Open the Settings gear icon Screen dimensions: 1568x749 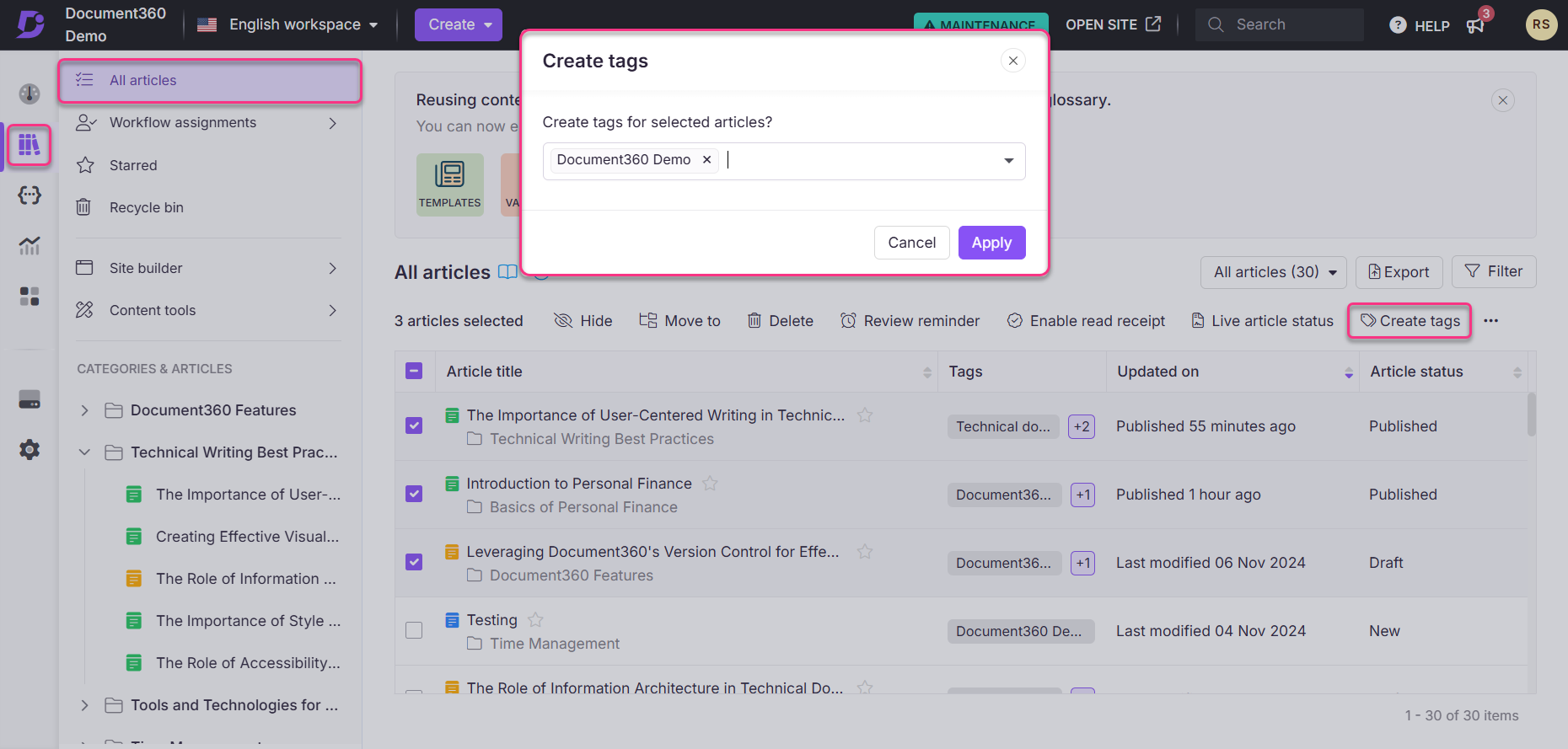30,450
